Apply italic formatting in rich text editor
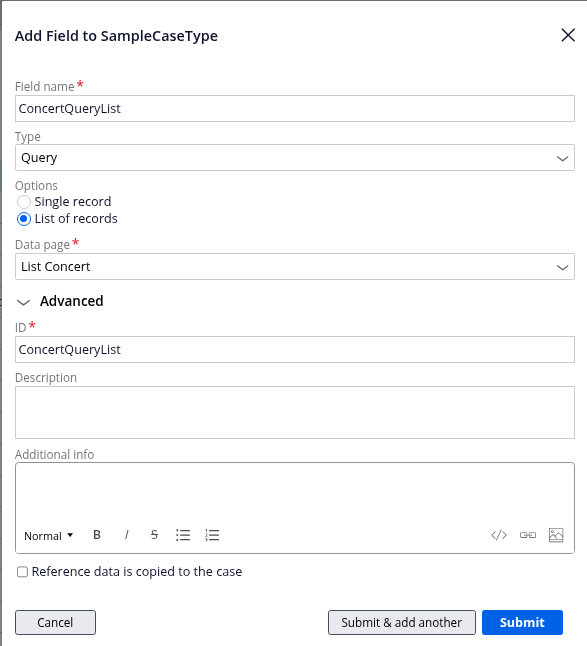 click(x=126, y=535)
